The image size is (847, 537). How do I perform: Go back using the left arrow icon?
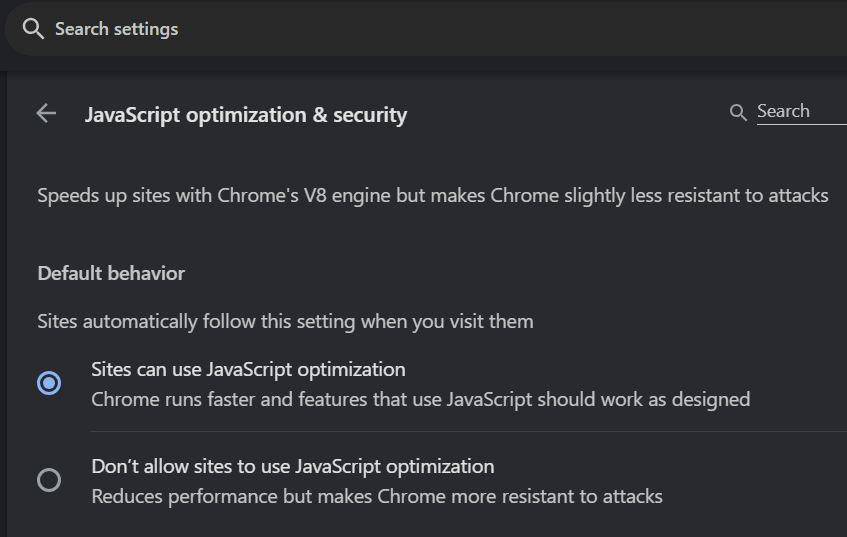point(46,114)
